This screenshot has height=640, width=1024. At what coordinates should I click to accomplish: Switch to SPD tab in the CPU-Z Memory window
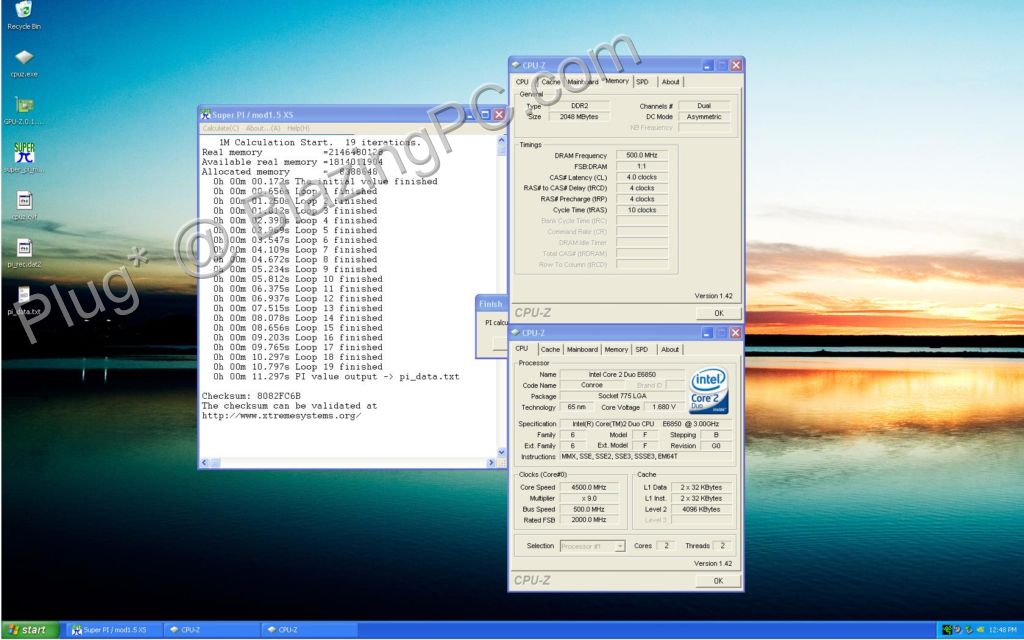pyautogui.click(x=643, y=82)
